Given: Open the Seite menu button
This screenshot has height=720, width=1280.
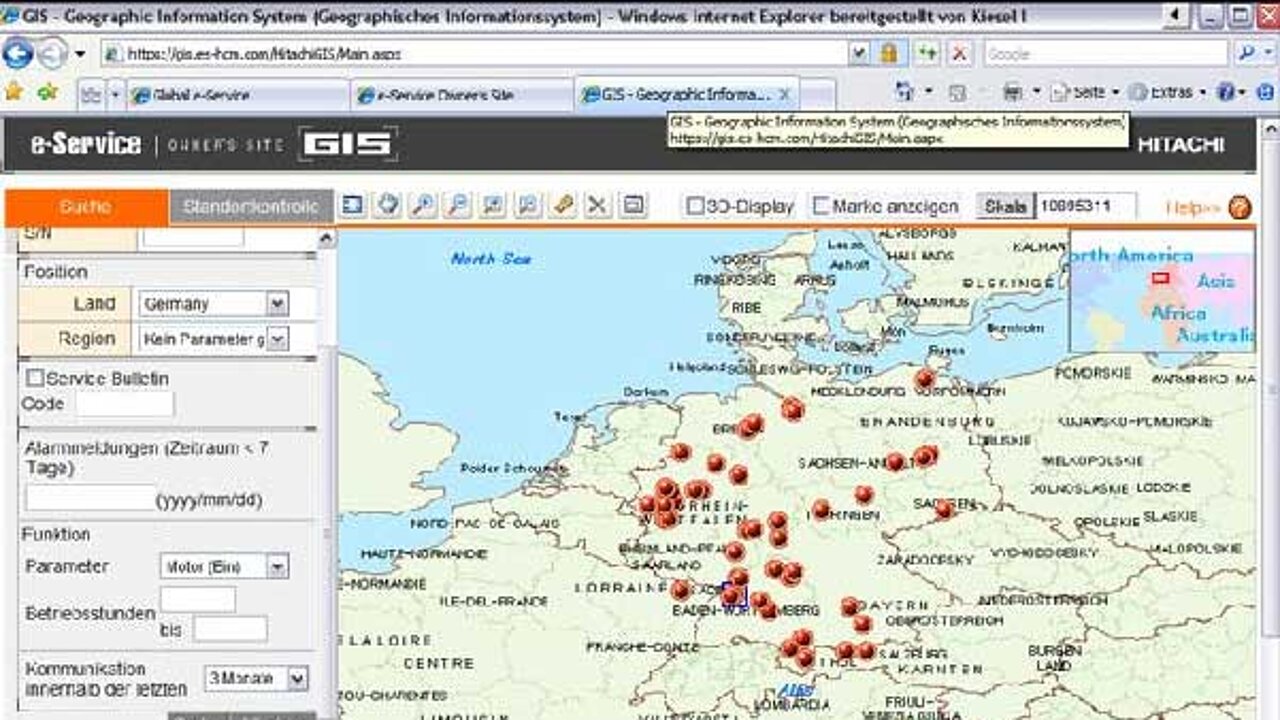Looking at the screenshot, I should (x=1085, y=92).
